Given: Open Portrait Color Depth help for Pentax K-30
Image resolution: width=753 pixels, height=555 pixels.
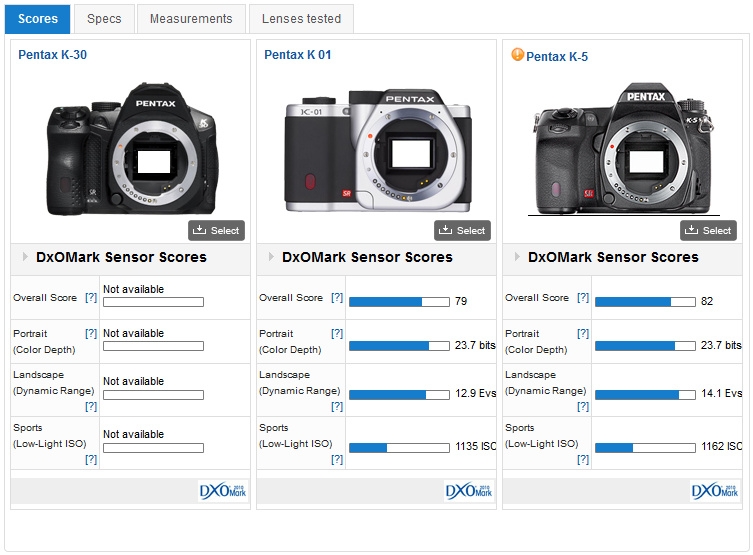Looking at the screenshot, I should click(91, 333).
